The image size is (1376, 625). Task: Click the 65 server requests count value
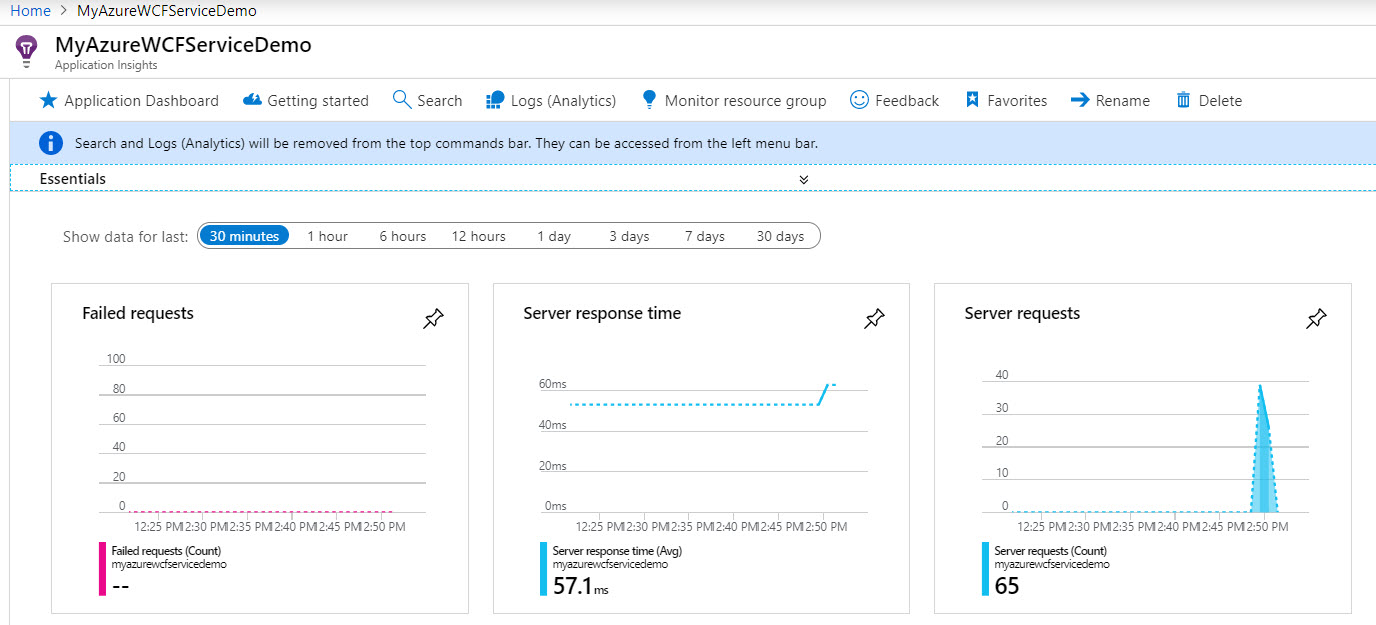pos(1007,586)
